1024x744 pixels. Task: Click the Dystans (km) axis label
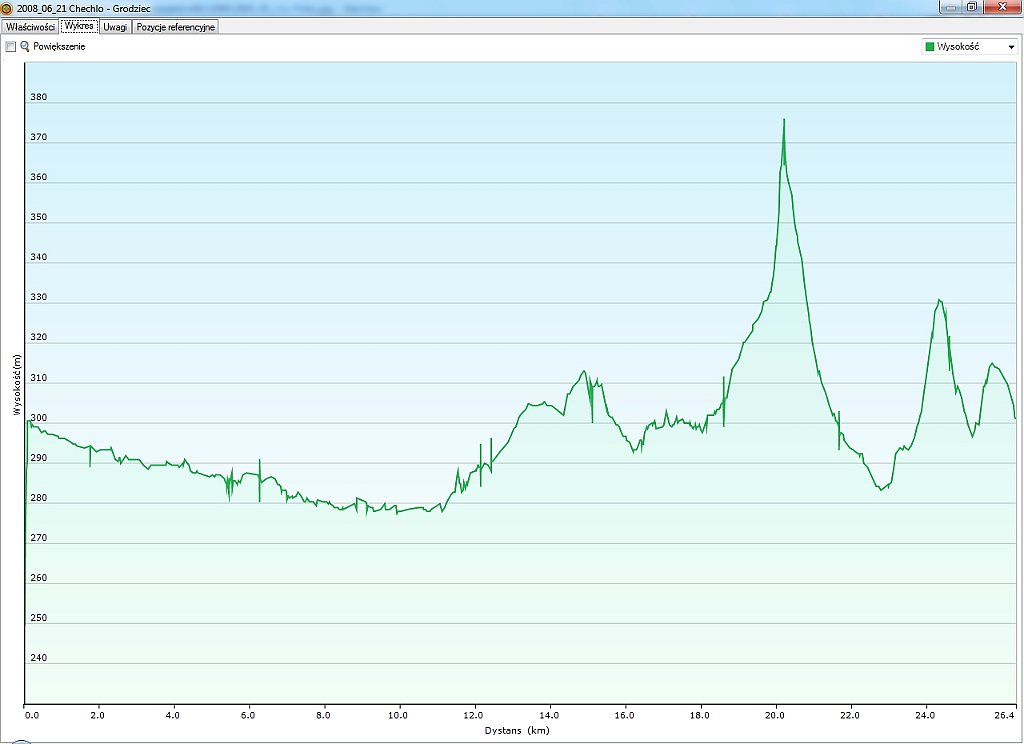click(517, 731)
